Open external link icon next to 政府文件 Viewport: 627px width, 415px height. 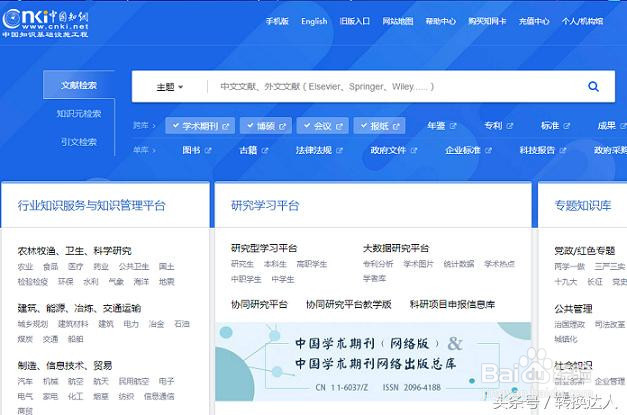[x=414, y=151]
